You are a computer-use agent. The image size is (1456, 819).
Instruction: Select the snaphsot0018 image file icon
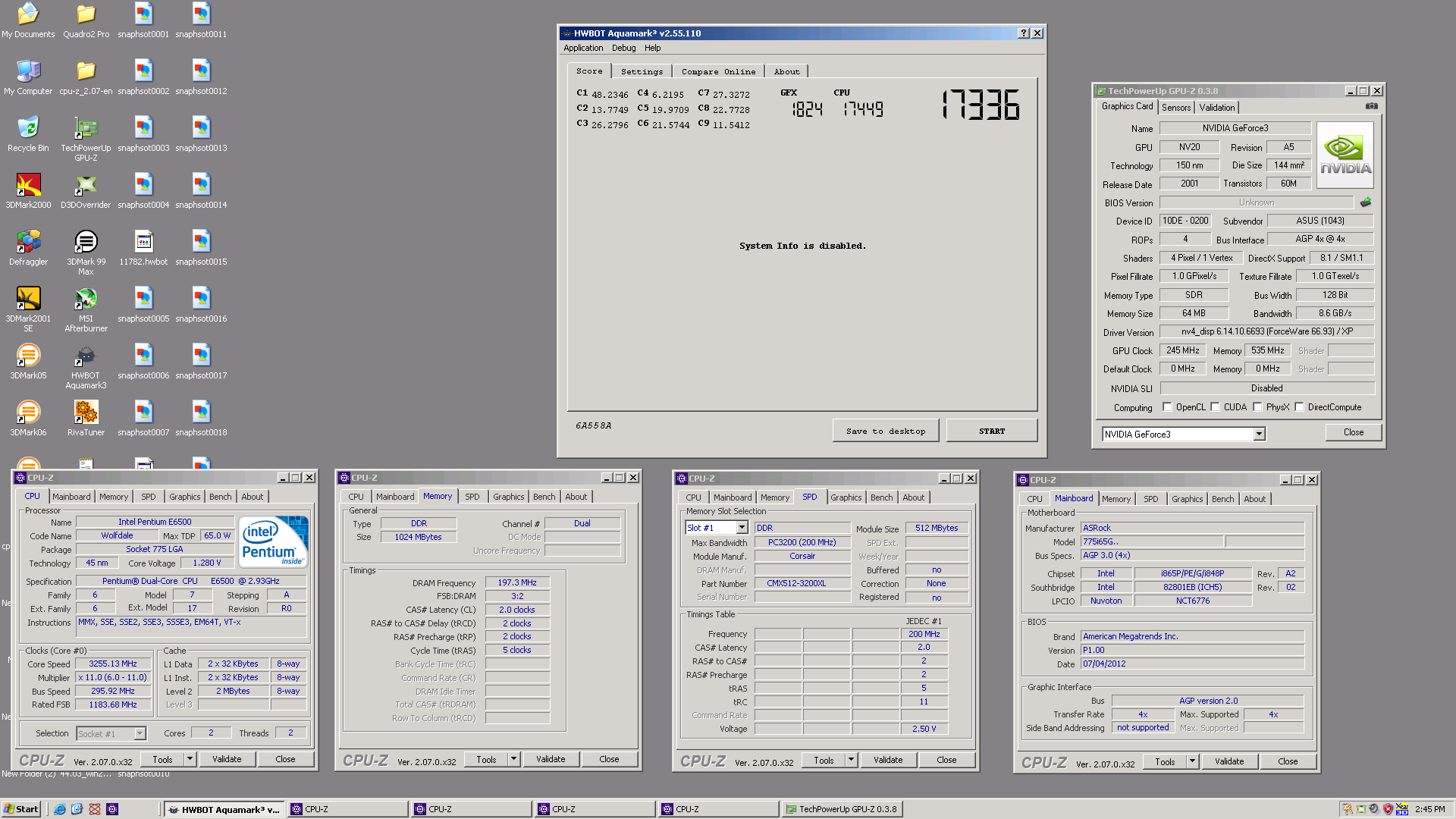201,419
